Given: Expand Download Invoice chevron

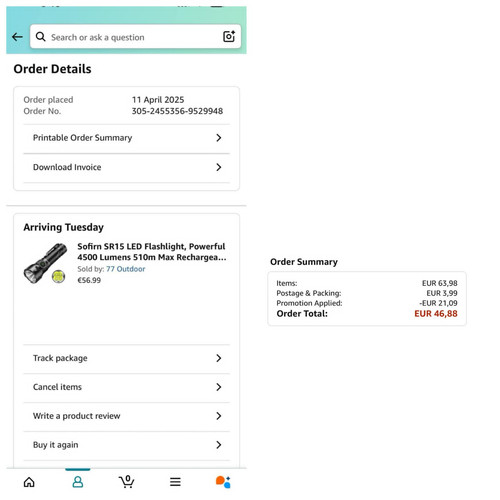Looking at the screenshot, I should click(x=219, y=167).
